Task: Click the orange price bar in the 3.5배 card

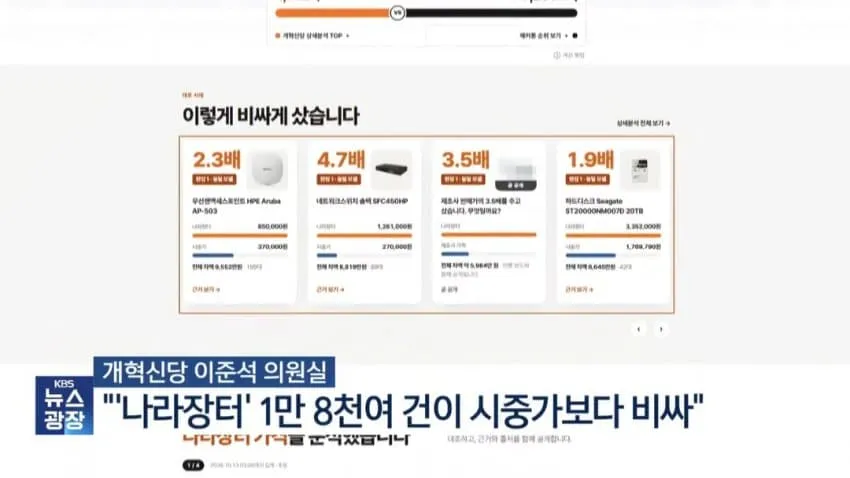Action: (x=488, y=235)
